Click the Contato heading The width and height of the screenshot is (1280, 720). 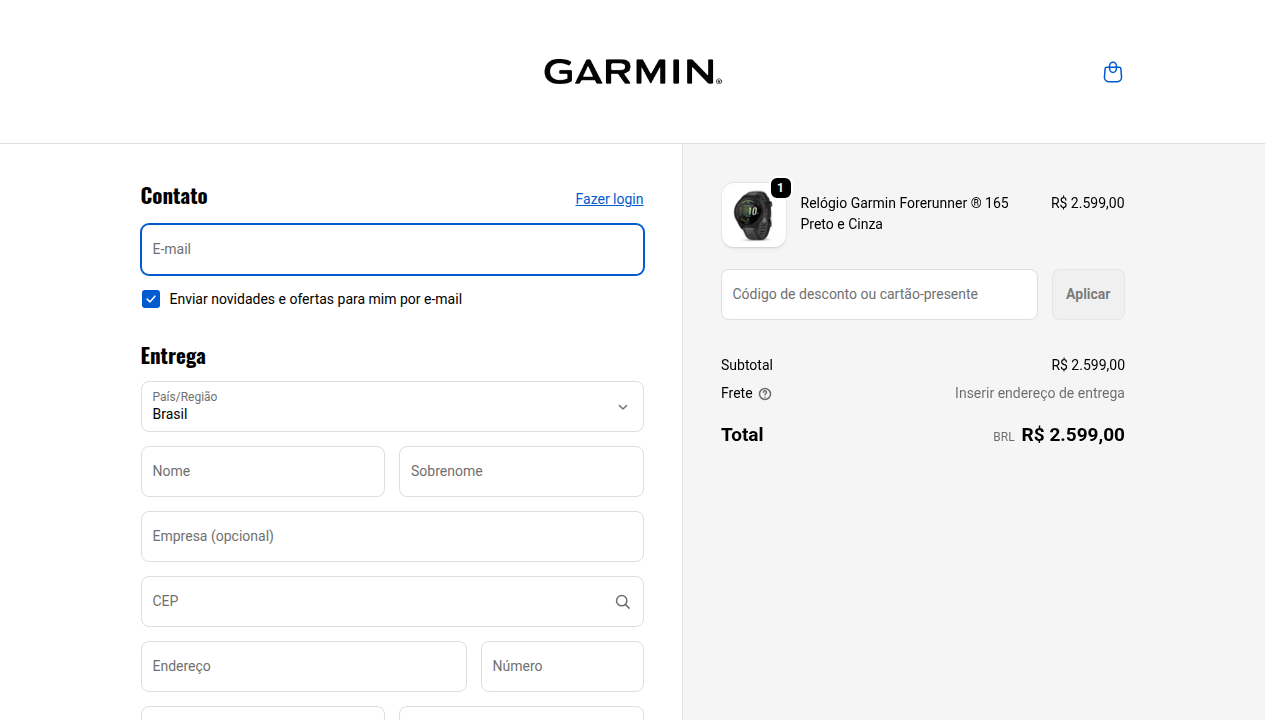point(174,196)
